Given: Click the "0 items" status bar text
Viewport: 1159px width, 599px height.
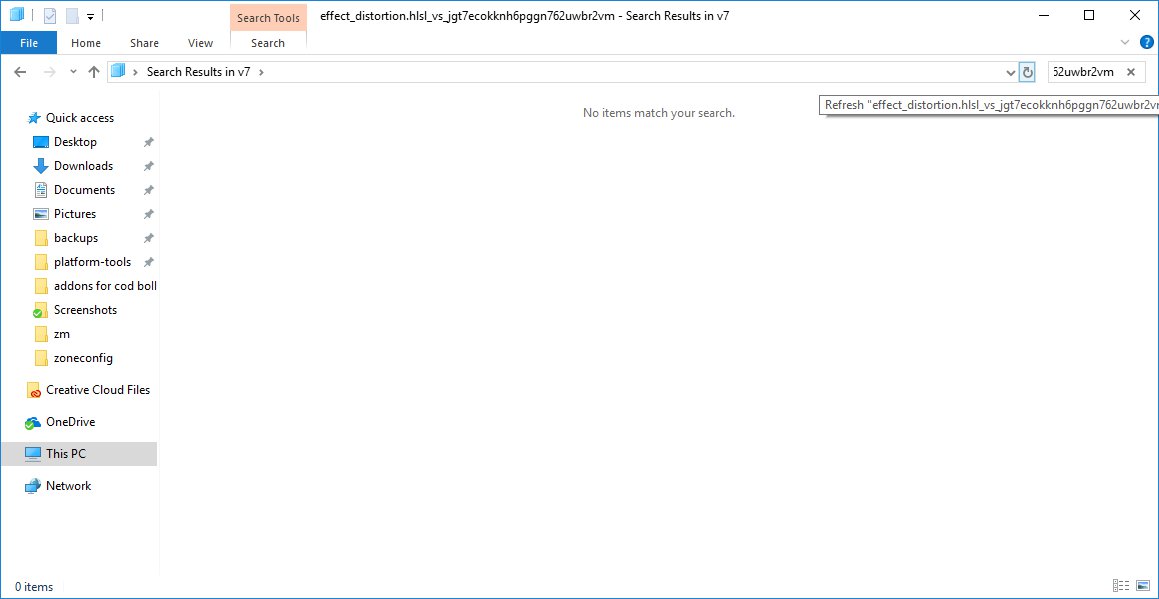Looking at the screenshot, I should point(34,586).
